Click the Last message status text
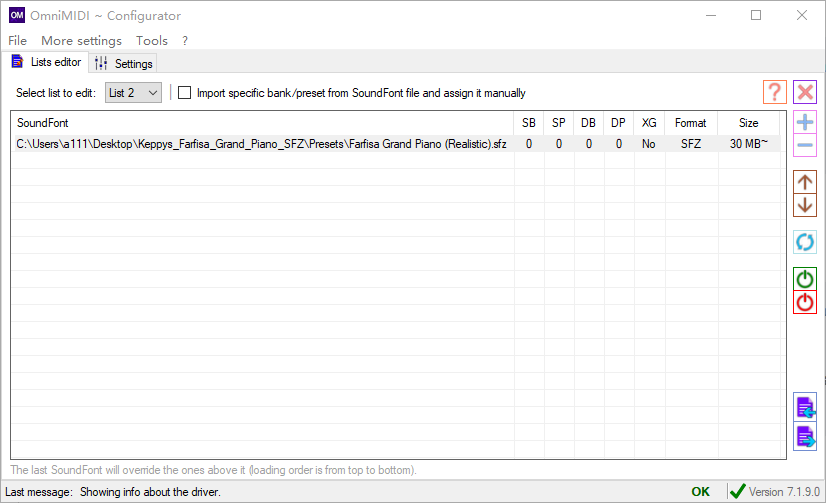 tap(113, 492)
